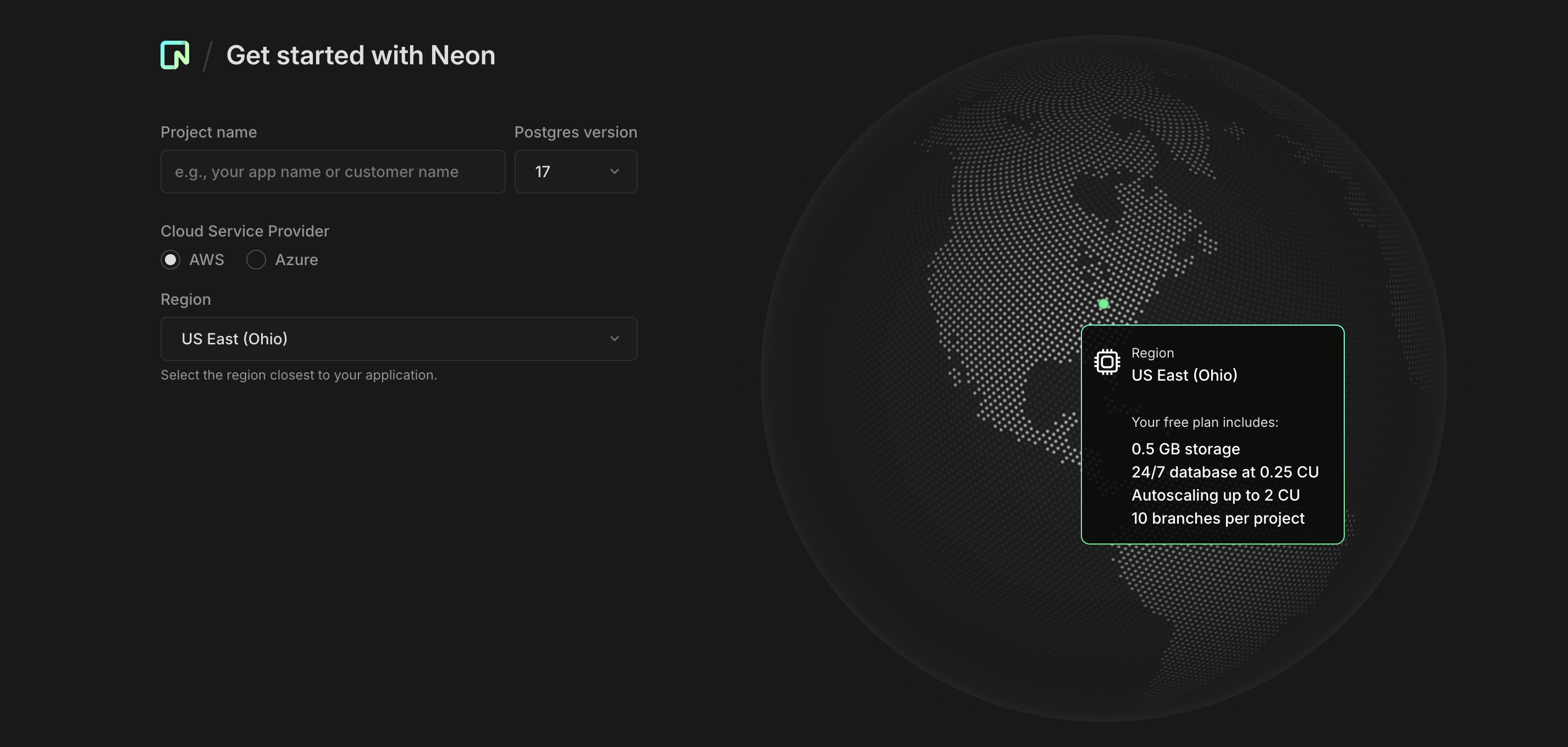Open the Region dropdown showing US East (Ohio)
The width and height of the screenshot is (1568, 747).
click(399, 338)
